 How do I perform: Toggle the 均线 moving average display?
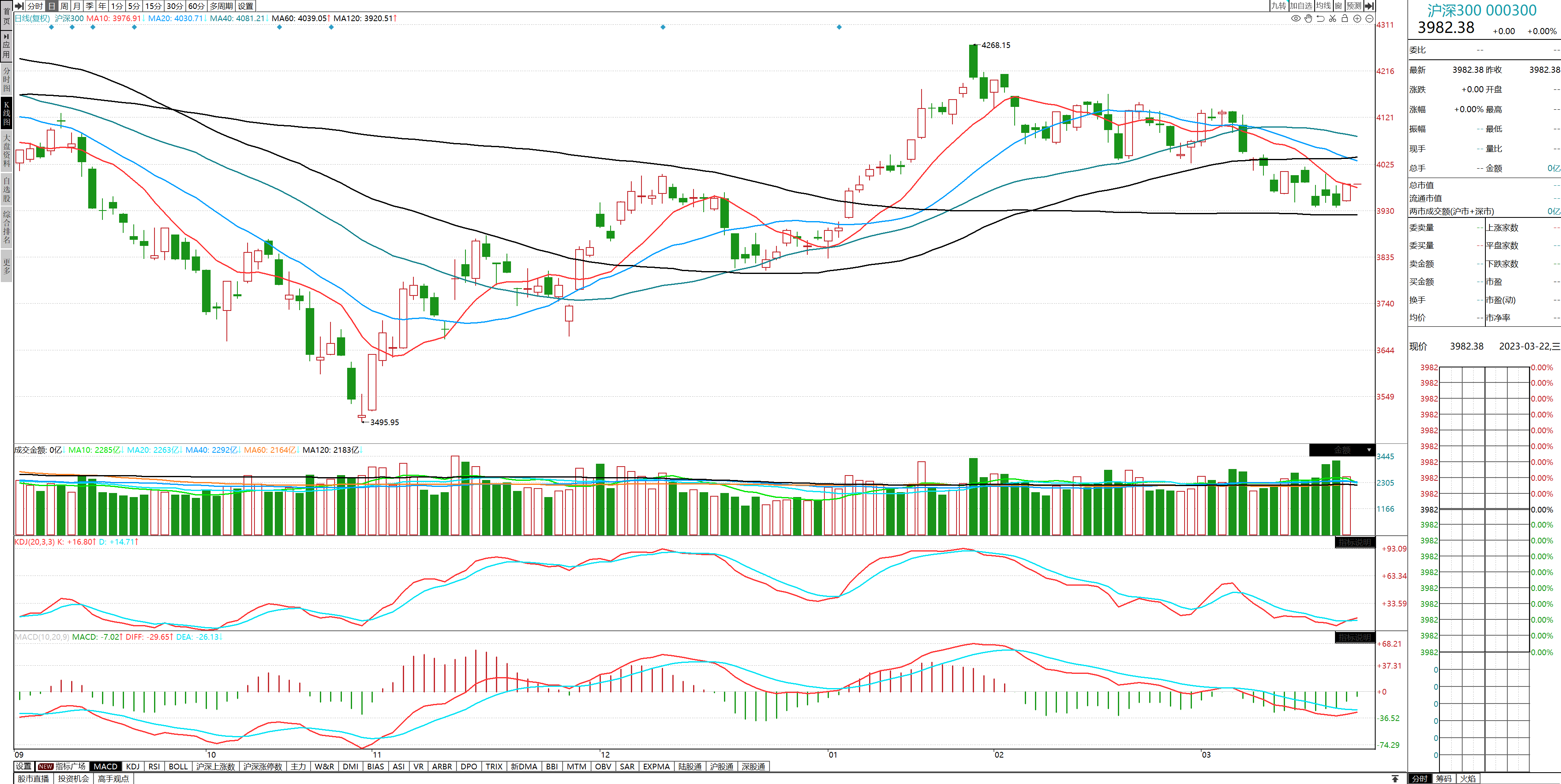coord(1324,5)
